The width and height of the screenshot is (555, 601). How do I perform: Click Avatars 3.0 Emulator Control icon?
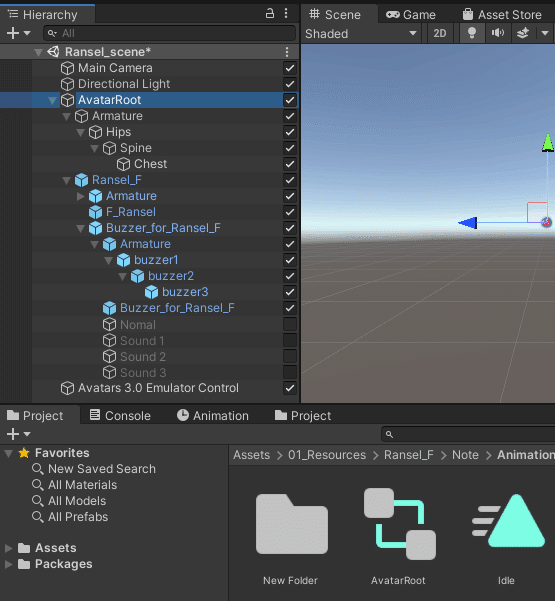click(67, 388)
